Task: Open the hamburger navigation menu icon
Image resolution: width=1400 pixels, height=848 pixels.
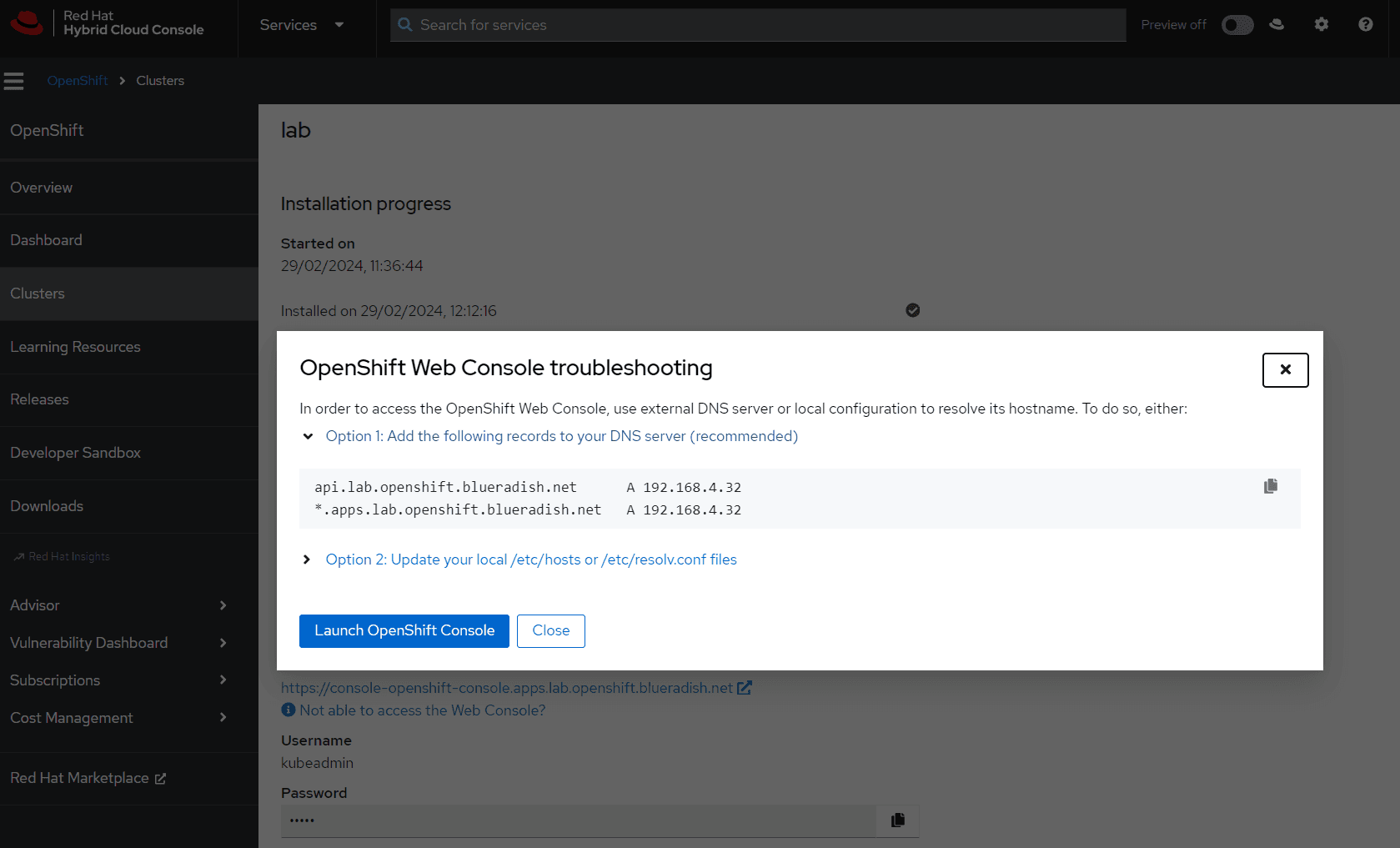Action: coord(13,81)
